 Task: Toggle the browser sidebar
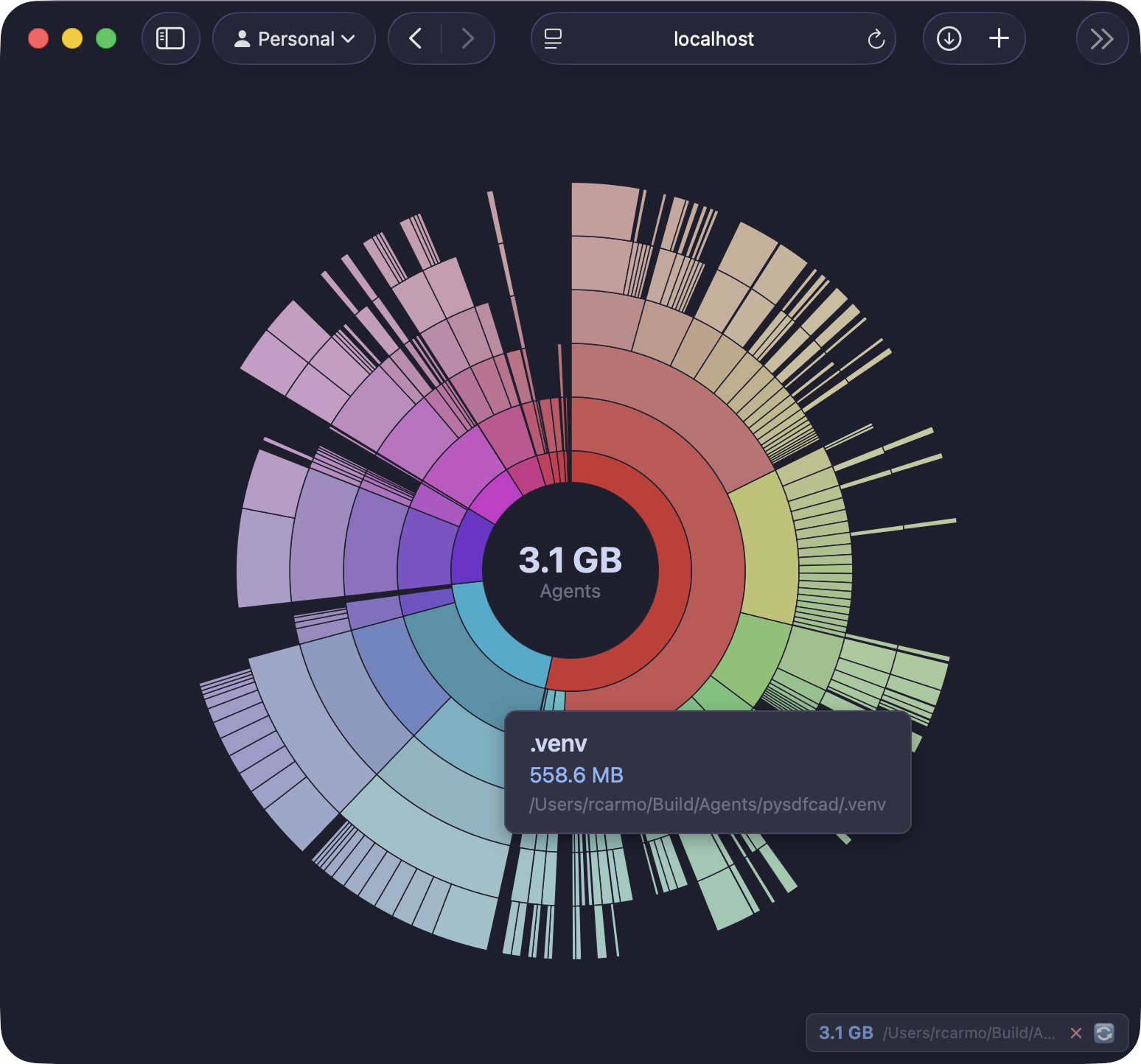171,38
